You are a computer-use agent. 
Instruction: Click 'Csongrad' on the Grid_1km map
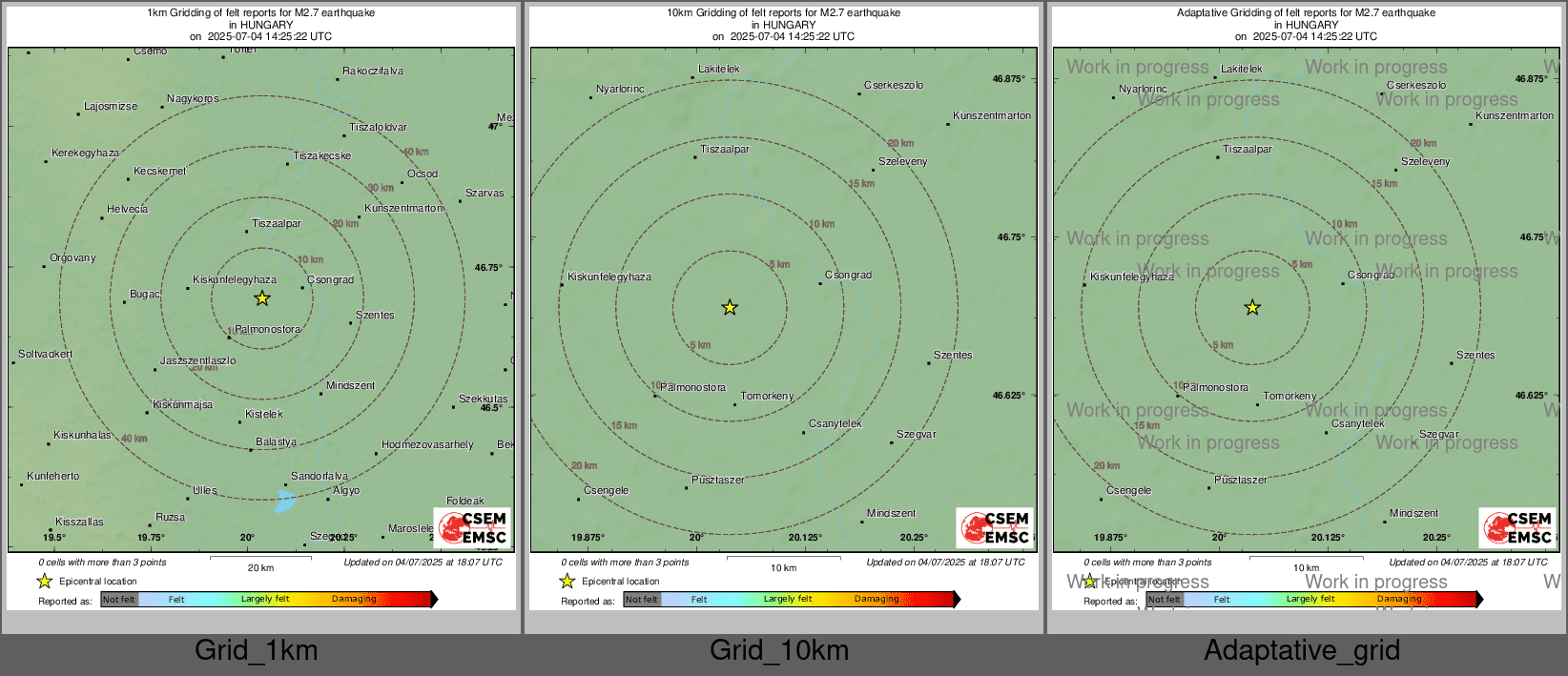(331, 280)
